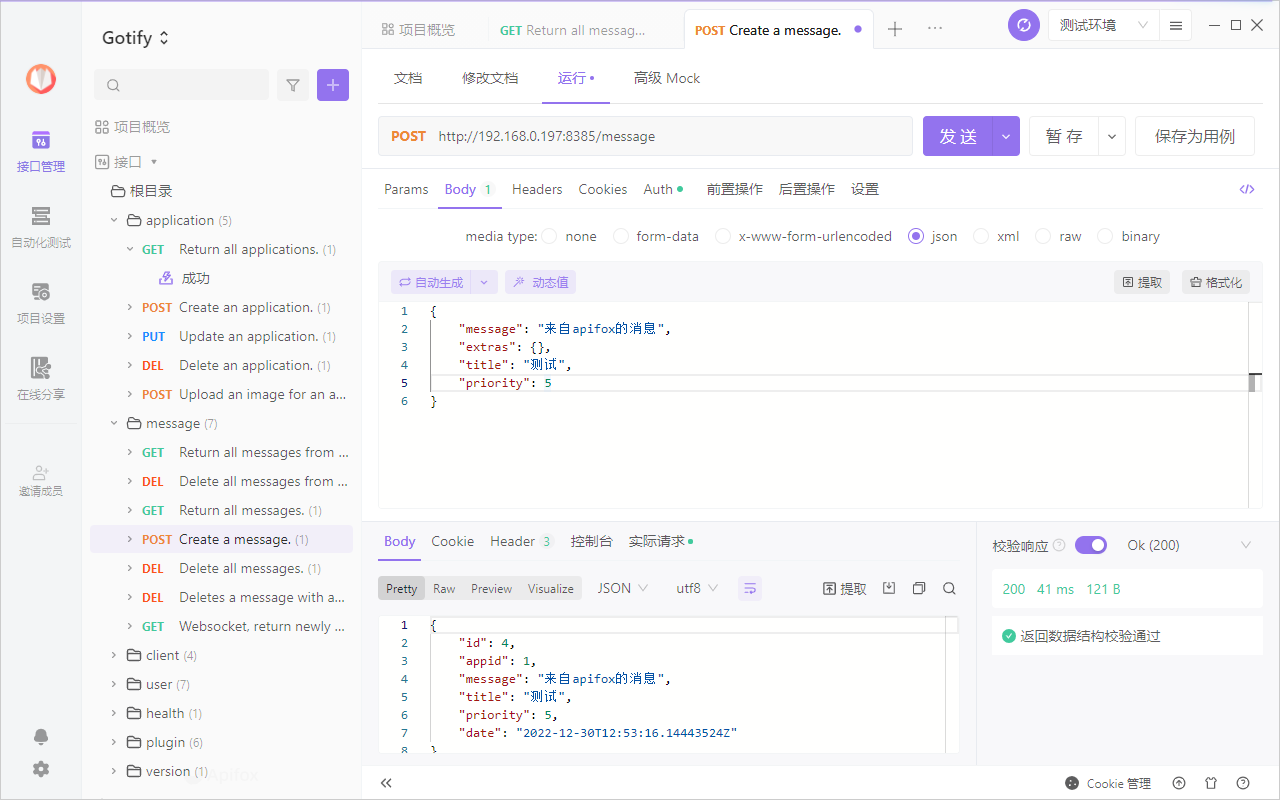This screenshot has height=800, width=1280.
Task: Open the Gotify project switcher
Action: (136, 38)
